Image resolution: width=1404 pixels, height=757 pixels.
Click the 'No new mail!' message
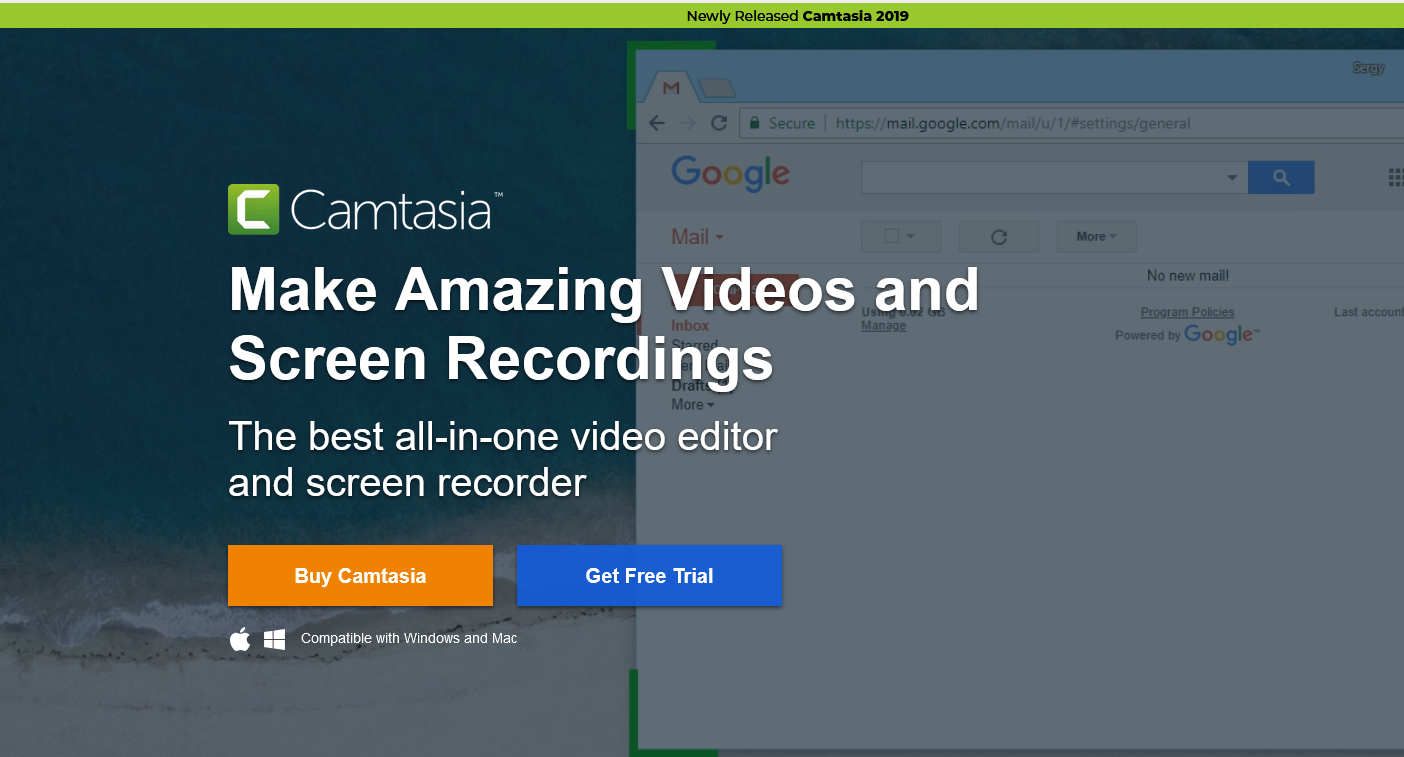[1188, 275]
